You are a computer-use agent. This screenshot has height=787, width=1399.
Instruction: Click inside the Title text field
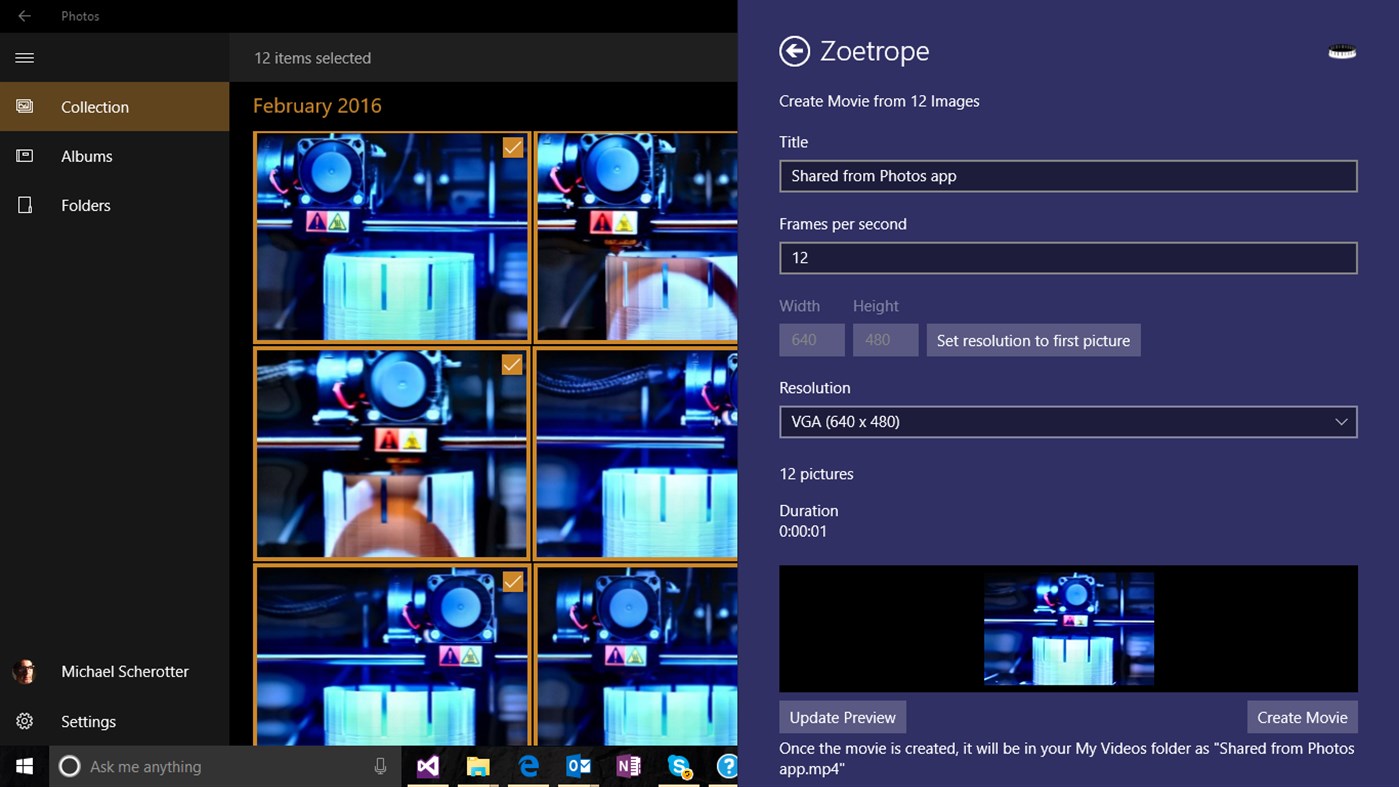(x=1068, y=176)
